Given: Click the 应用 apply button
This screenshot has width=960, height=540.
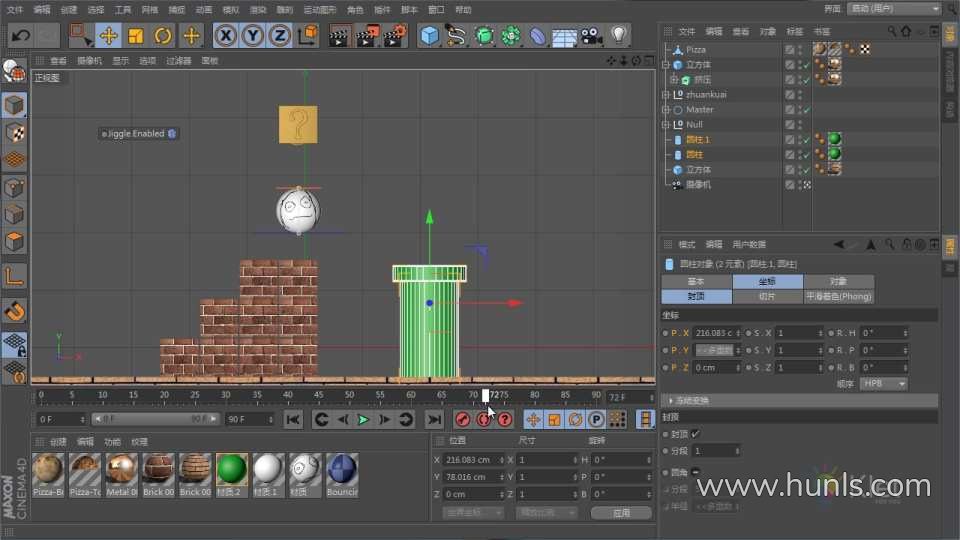Looking at the screenshot, I should click(621, 513).
